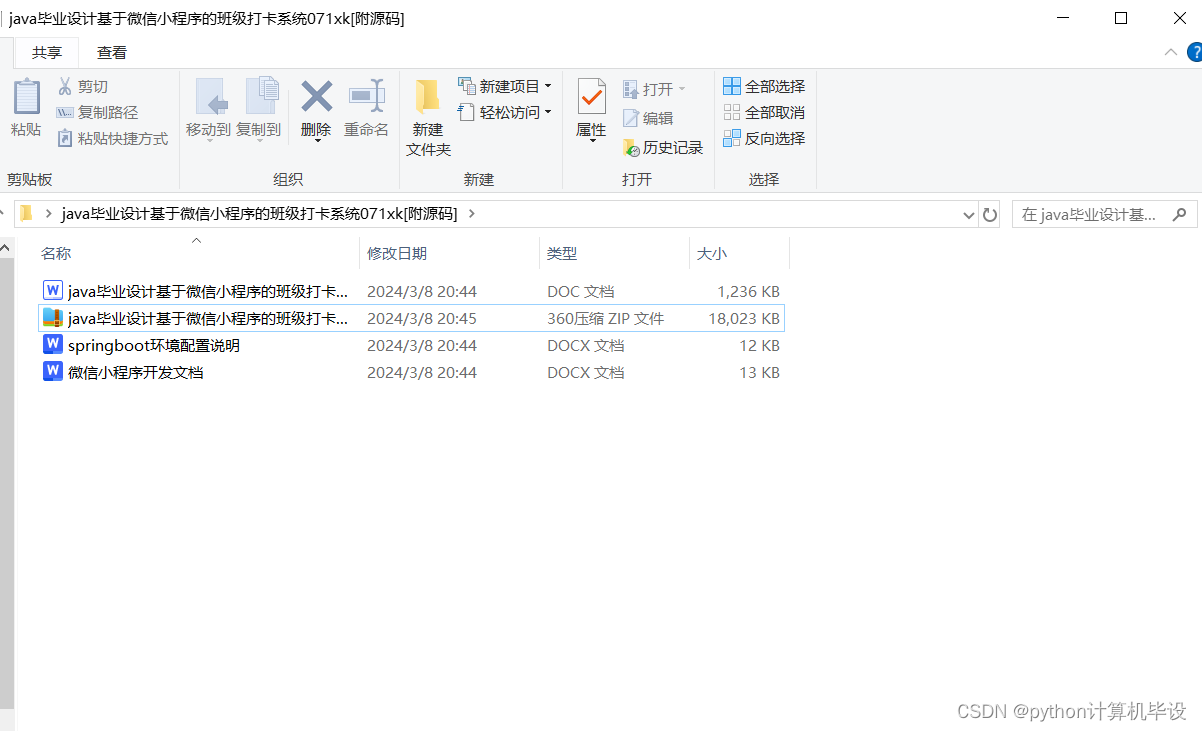Click the Cut (剪切) scissors icon
This screenshot has width=1202, height=731.
coord(65,87)
